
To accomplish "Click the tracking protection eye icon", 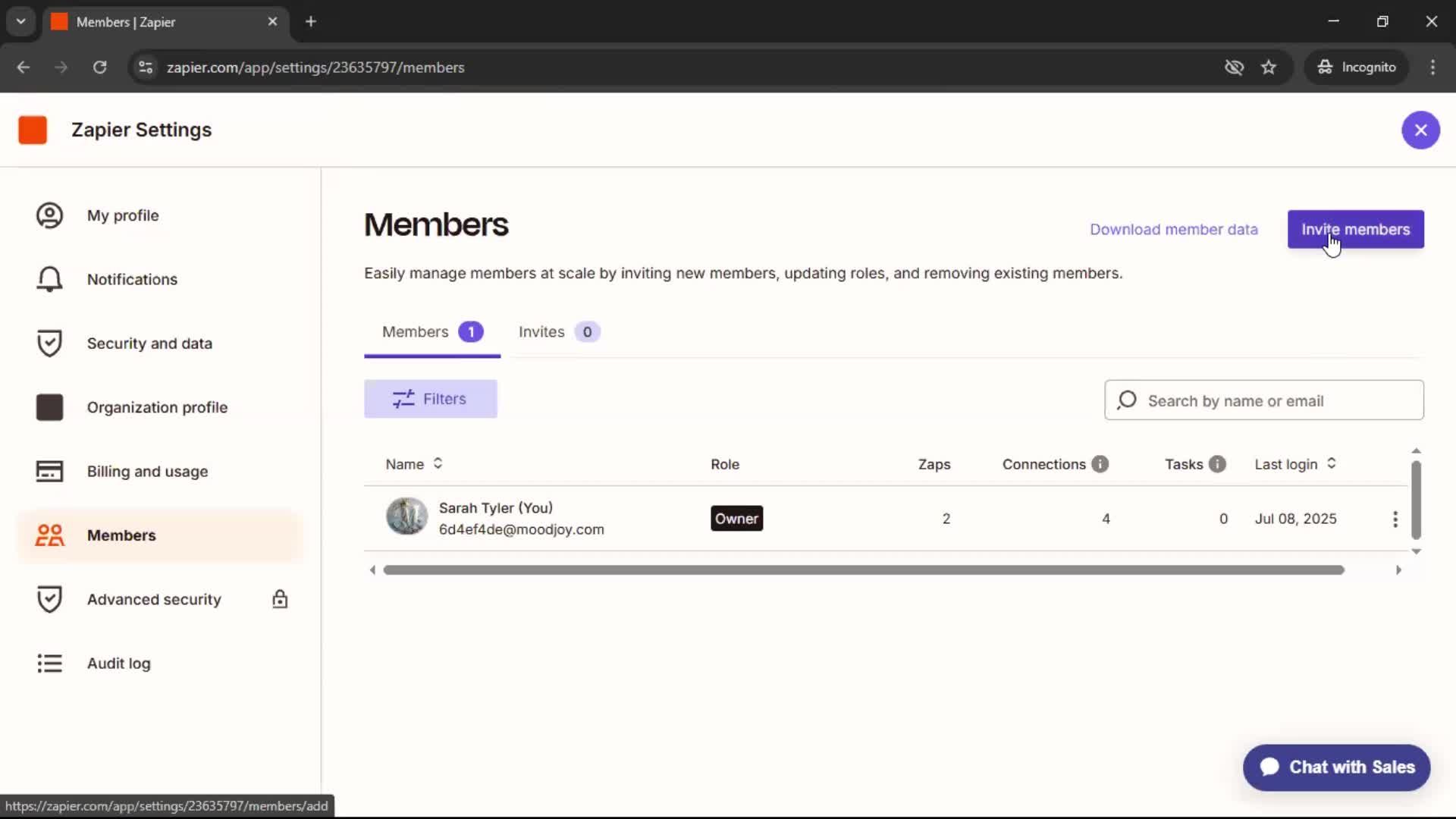I will (x=1234, y=67).
